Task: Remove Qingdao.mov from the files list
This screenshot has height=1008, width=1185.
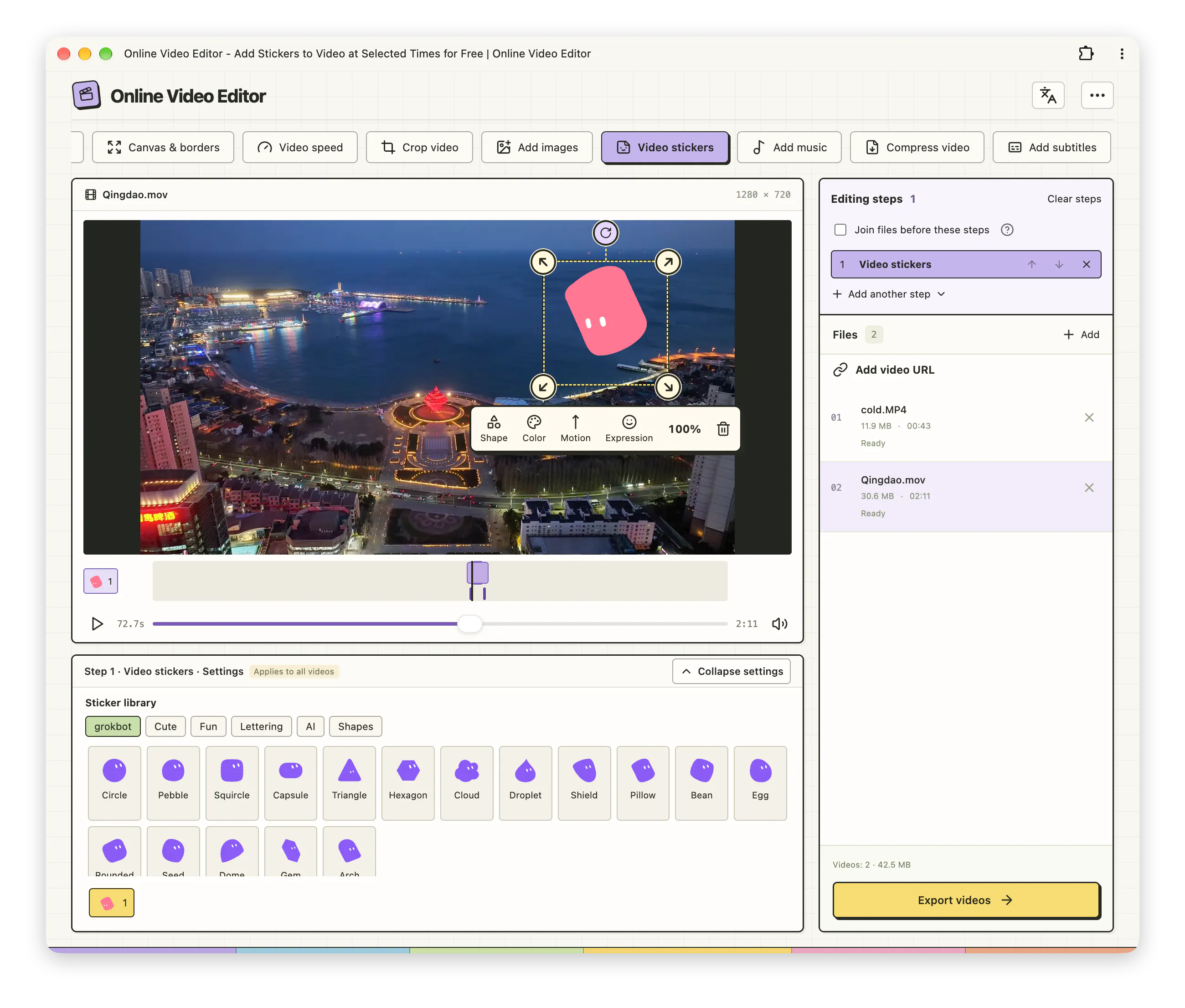Action: 1088,488
